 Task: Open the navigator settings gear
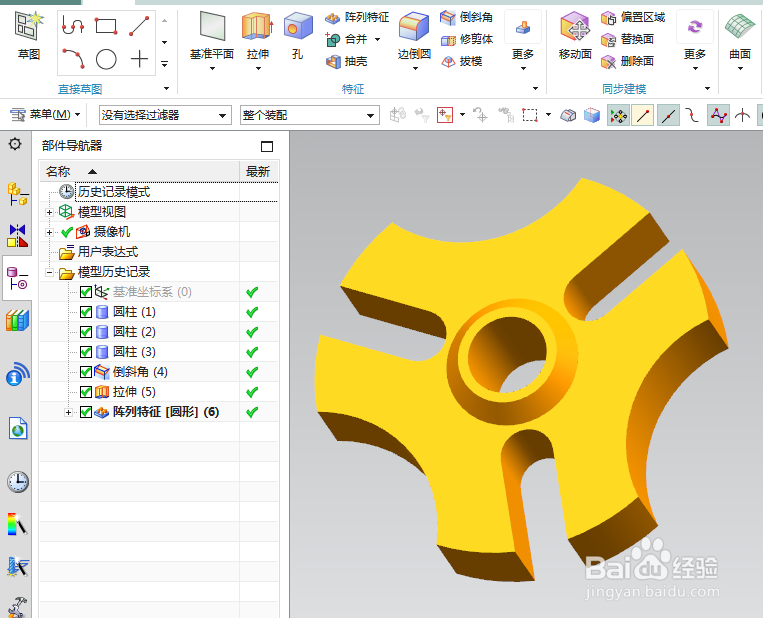click(15, 144)
